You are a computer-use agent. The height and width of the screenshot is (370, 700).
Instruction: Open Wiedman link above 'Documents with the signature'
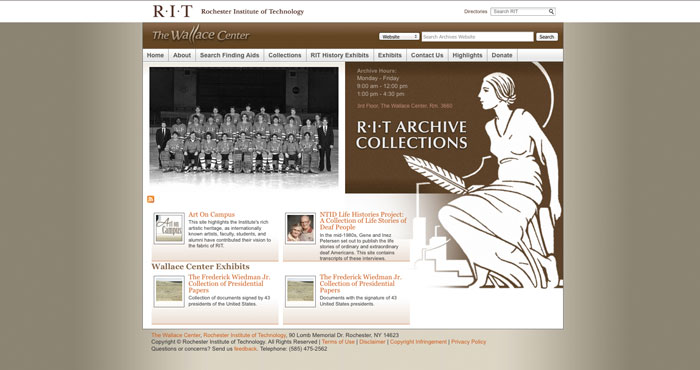point(360,283)
